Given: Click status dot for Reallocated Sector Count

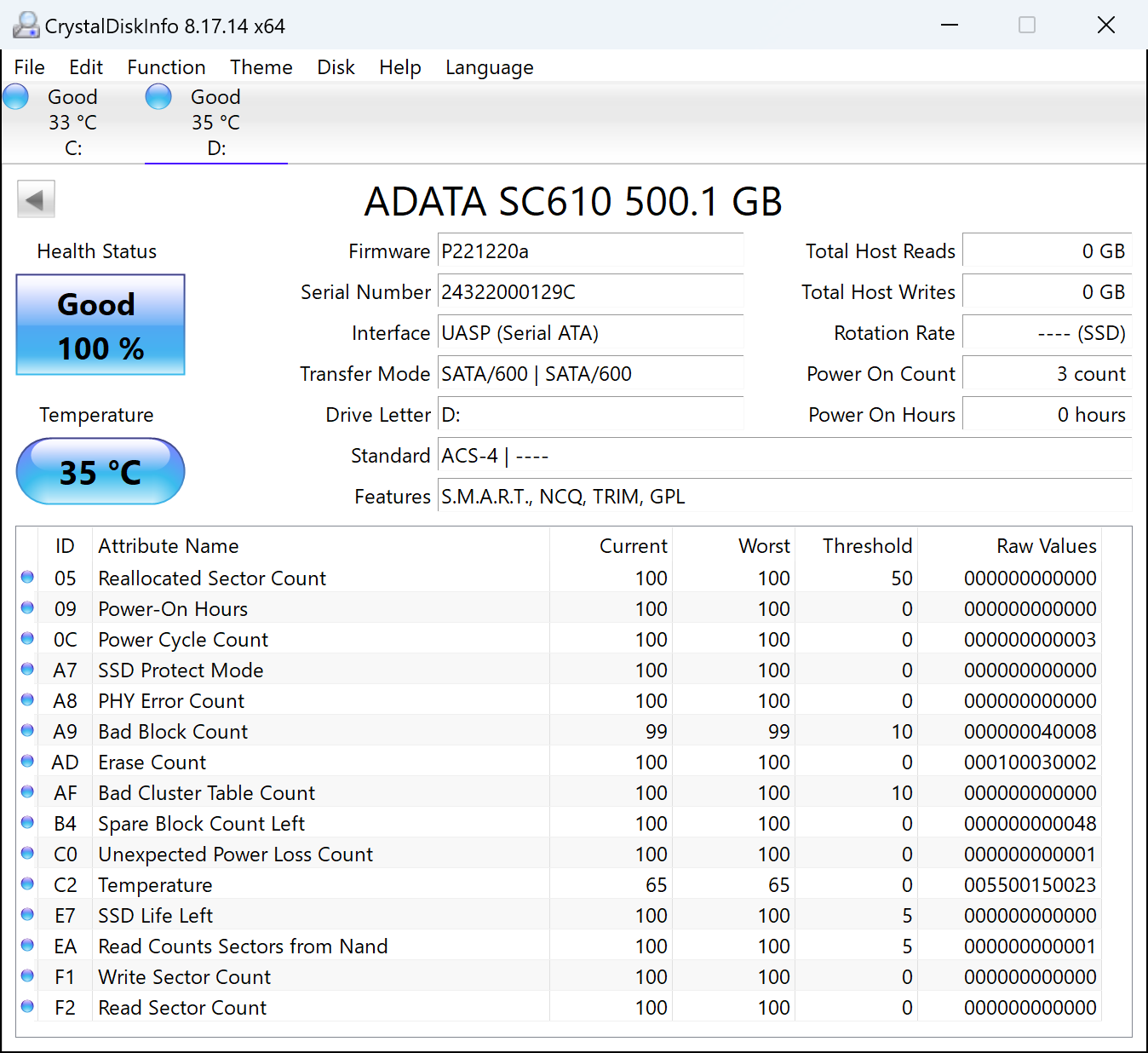Looking at the screenshot, I should [27, 578].
